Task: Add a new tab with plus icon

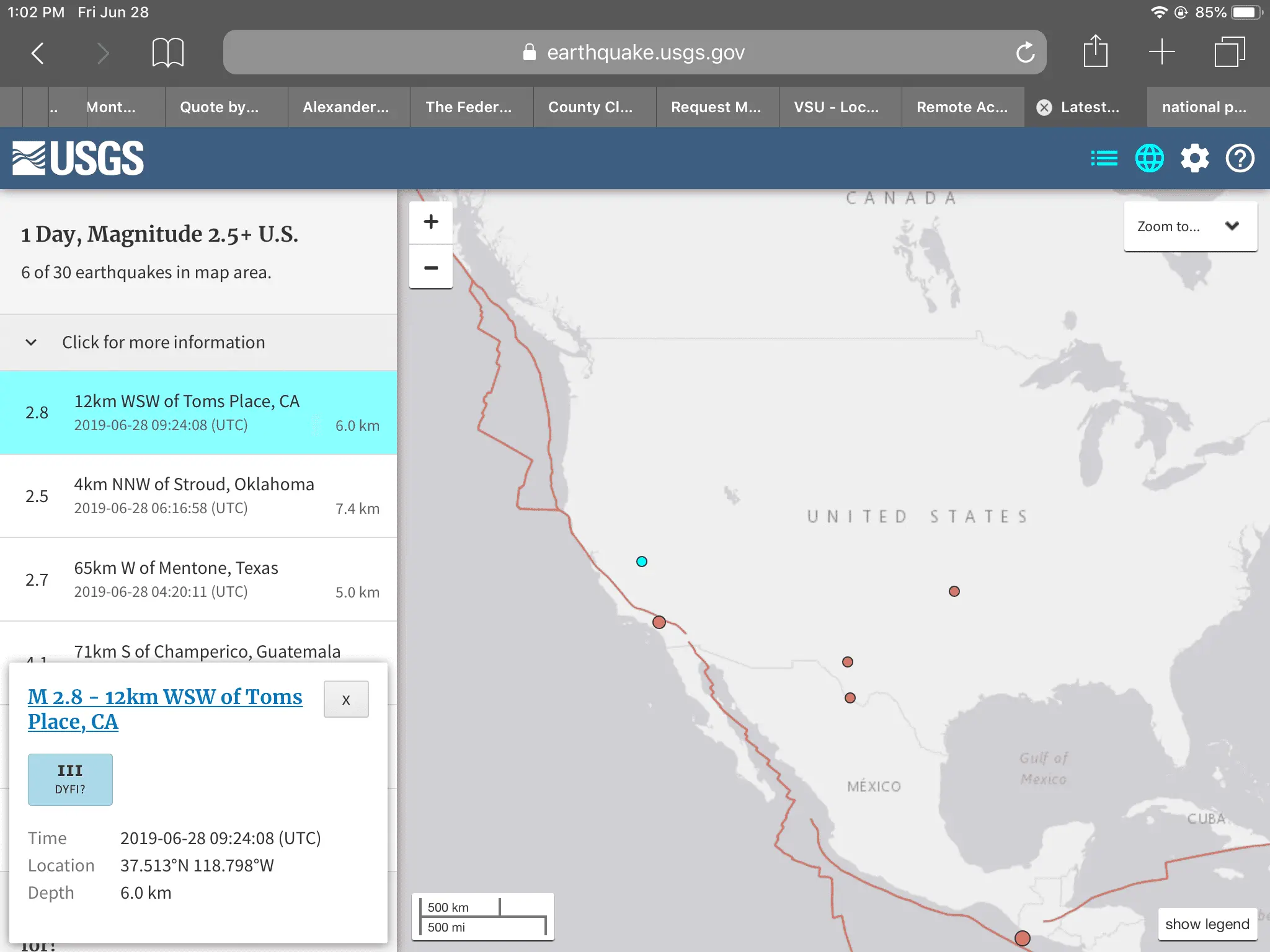Action: (x=1161, y=52)
